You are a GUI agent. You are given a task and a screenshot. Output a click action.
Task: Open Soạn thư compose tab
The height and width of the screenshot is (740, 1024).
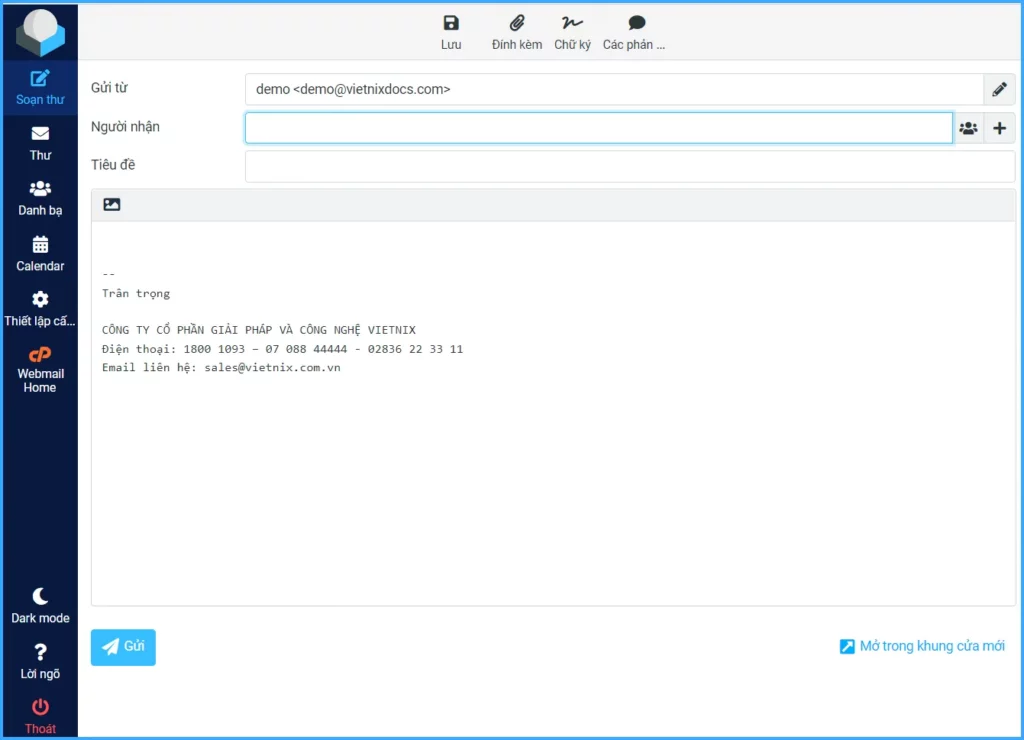[x=40, y=87]
